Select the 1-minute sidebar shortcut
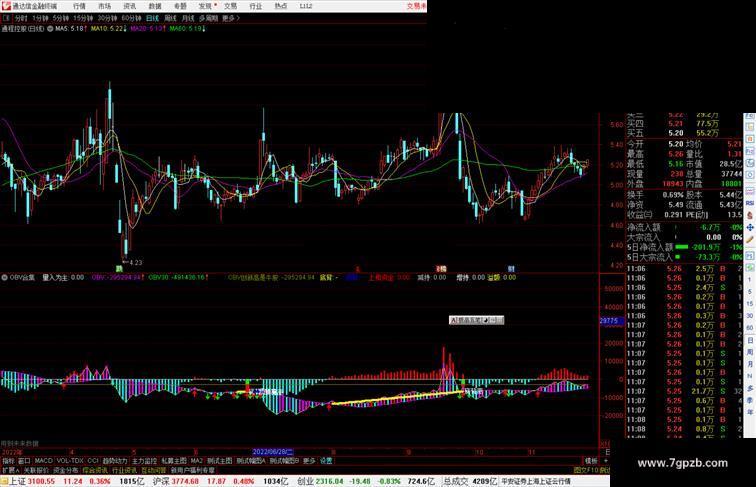Image resolution: width=756 pixels, height=487 pixels. pos(750,280)
